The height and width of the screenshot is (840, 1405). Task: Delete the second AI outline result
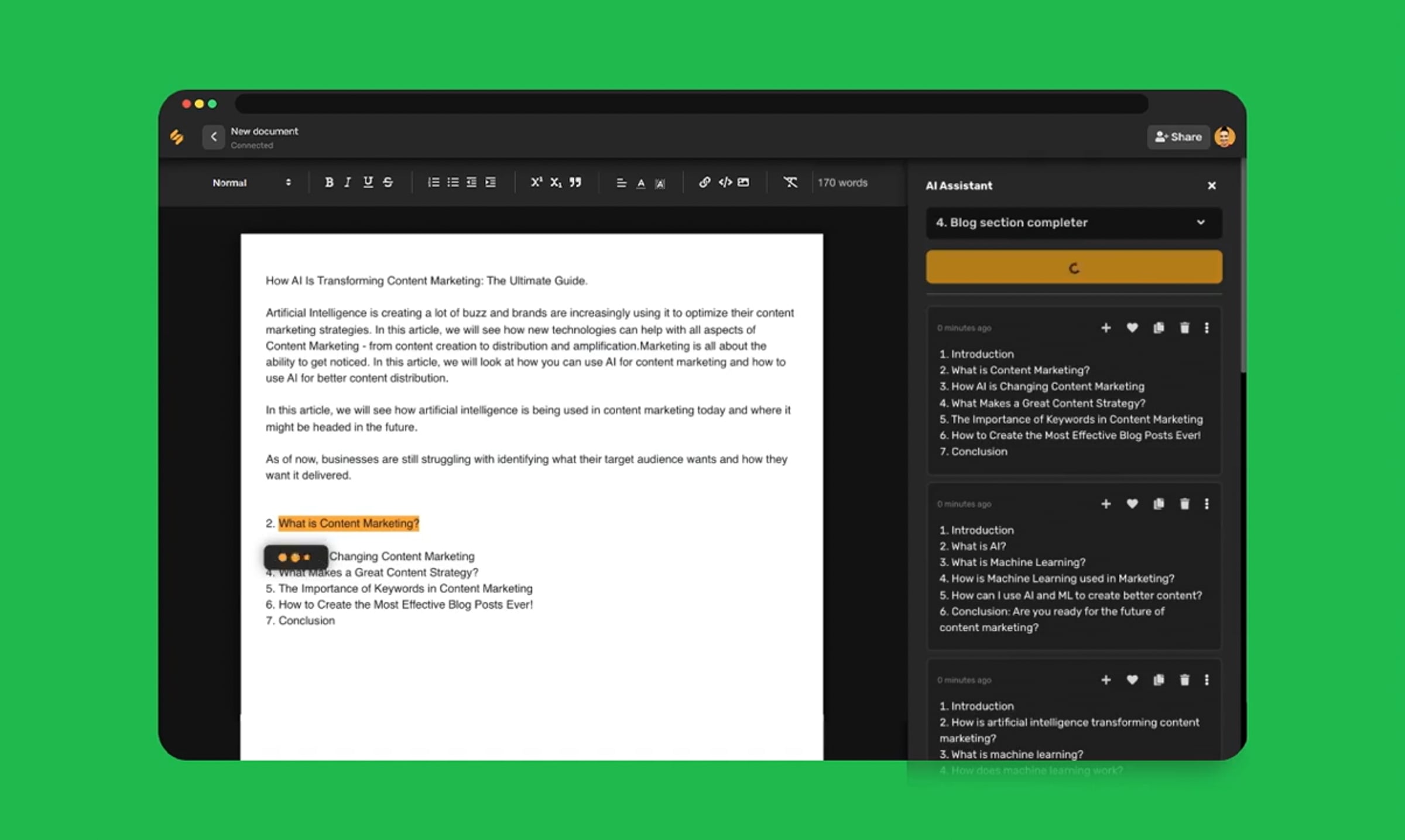(x=1184, y=504)
